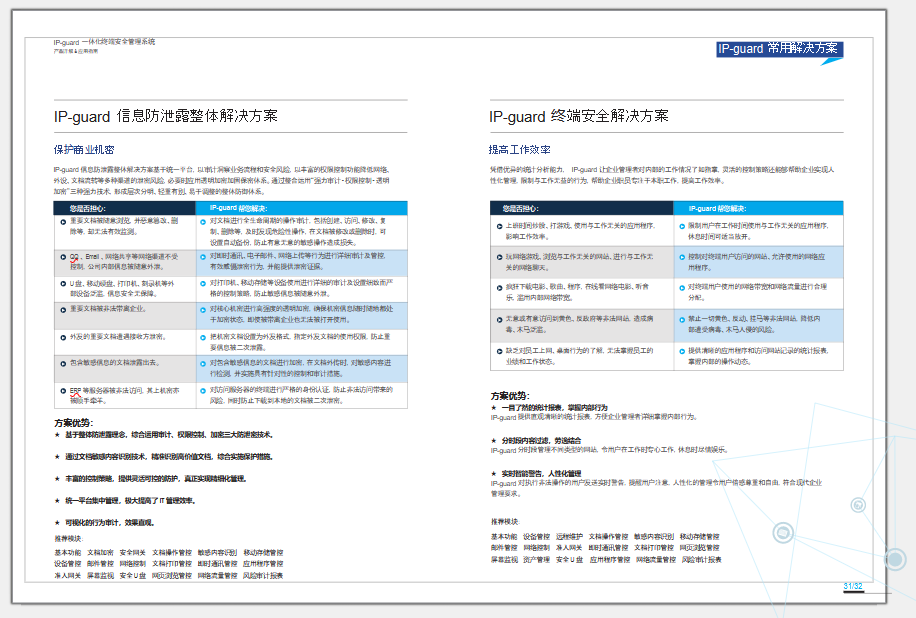Click '网络流量管控' in the 信息防泄露 module list
The image size is (916, 618).
point(217,576)
